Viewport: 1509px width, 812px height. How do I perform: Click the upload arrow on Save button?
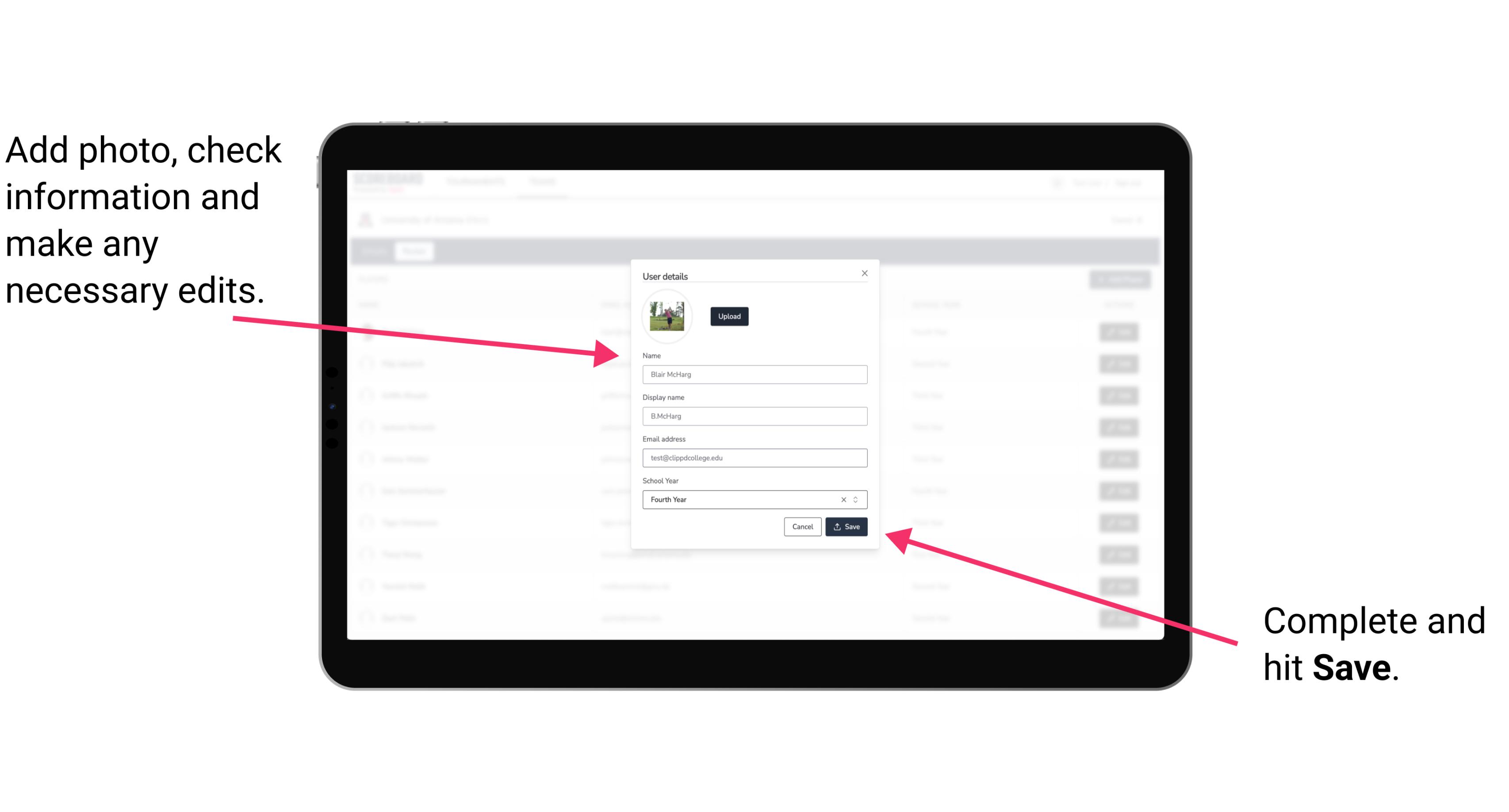tap(838, 525)
